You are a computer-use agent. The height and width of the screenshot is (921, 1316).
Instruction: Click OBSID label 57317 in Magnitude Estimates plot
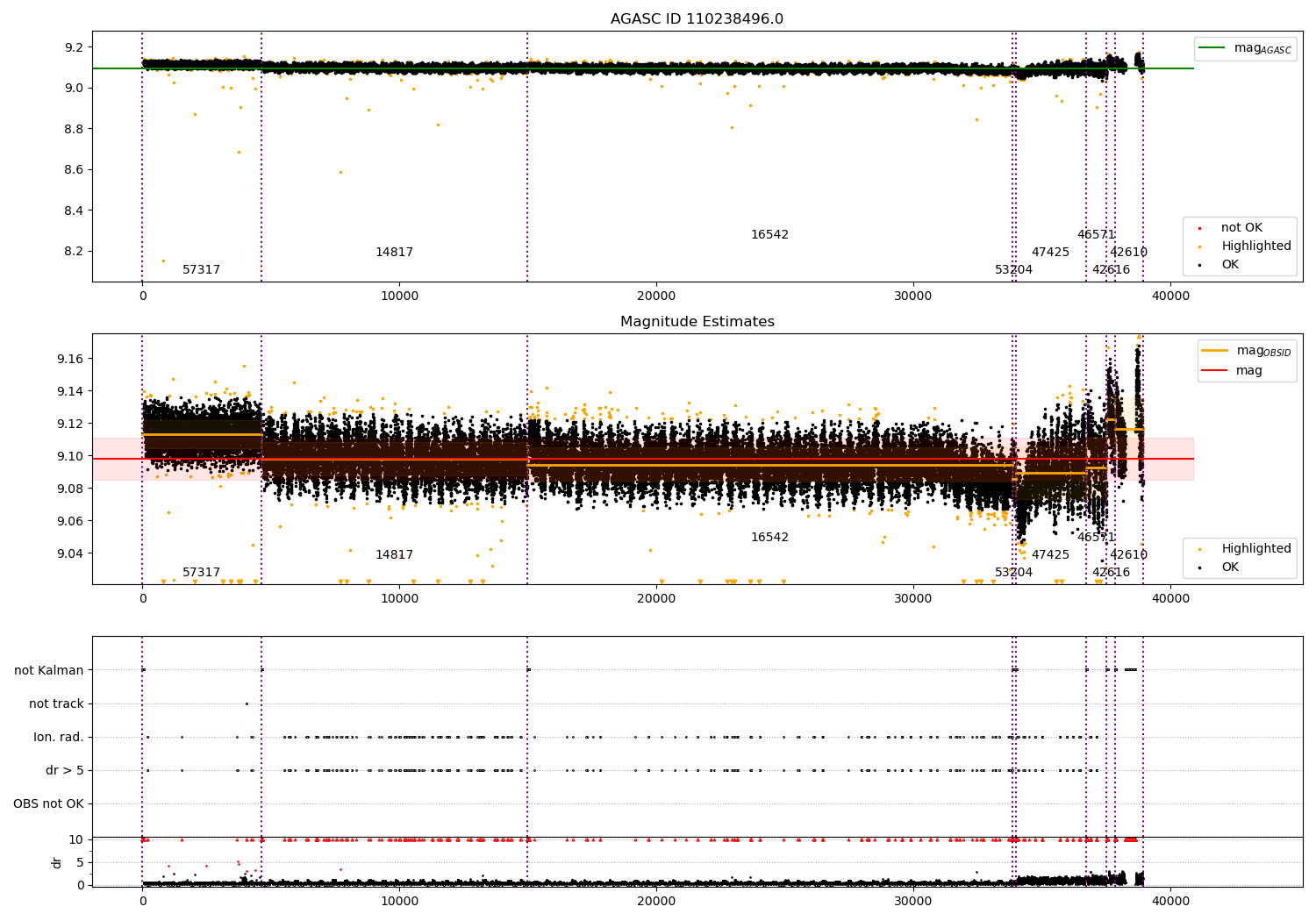point(201,573)
